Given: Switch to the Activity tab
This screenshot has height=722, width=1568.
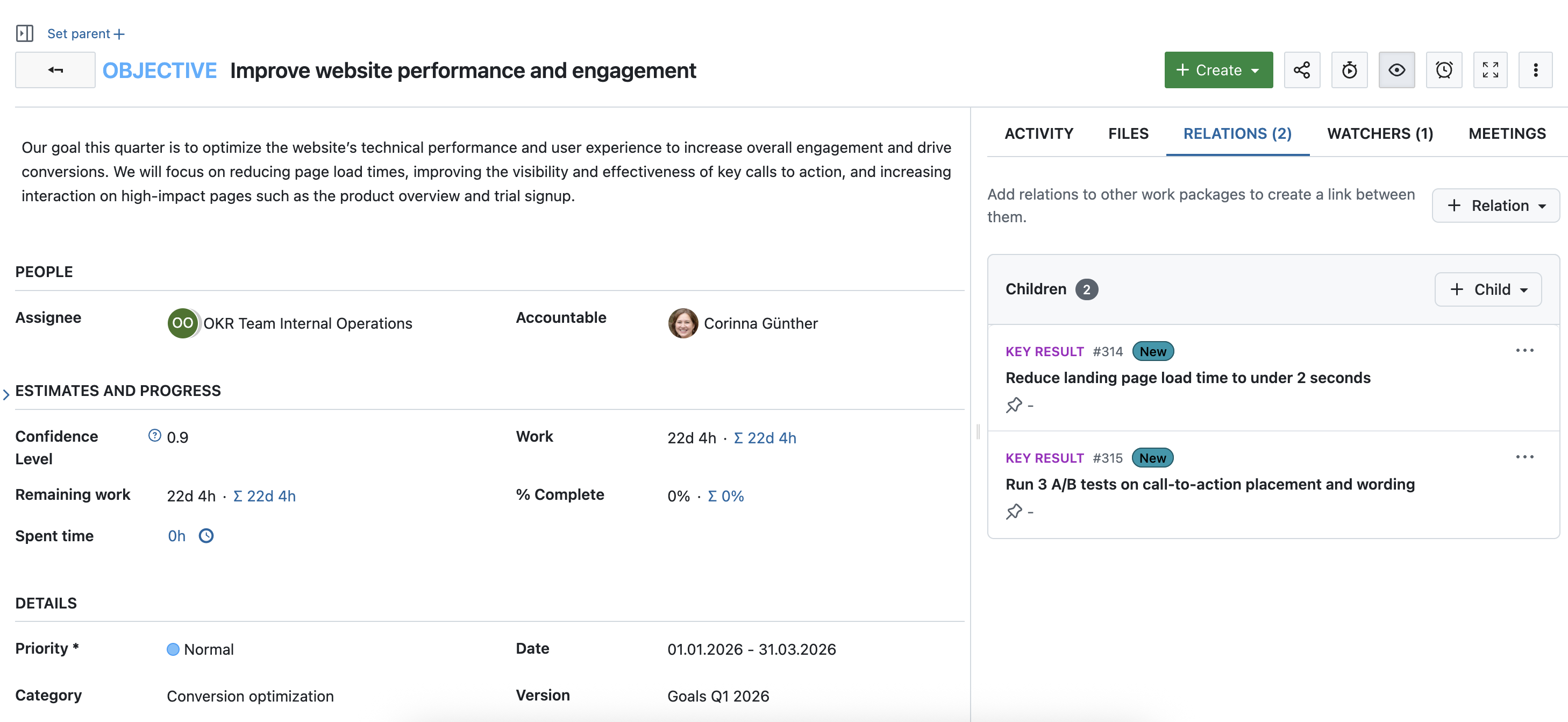Looking at the screenshot, I should point(1038,133).
